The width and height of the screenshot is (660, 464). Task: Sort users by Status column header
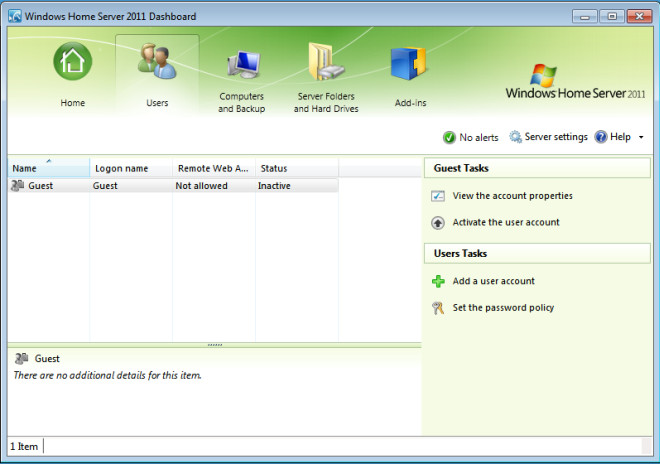(296, 169)
